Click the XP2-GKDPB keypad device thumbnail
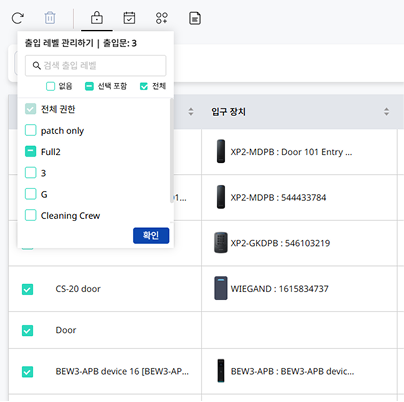The image size is (404, 402). click(220, 243)
